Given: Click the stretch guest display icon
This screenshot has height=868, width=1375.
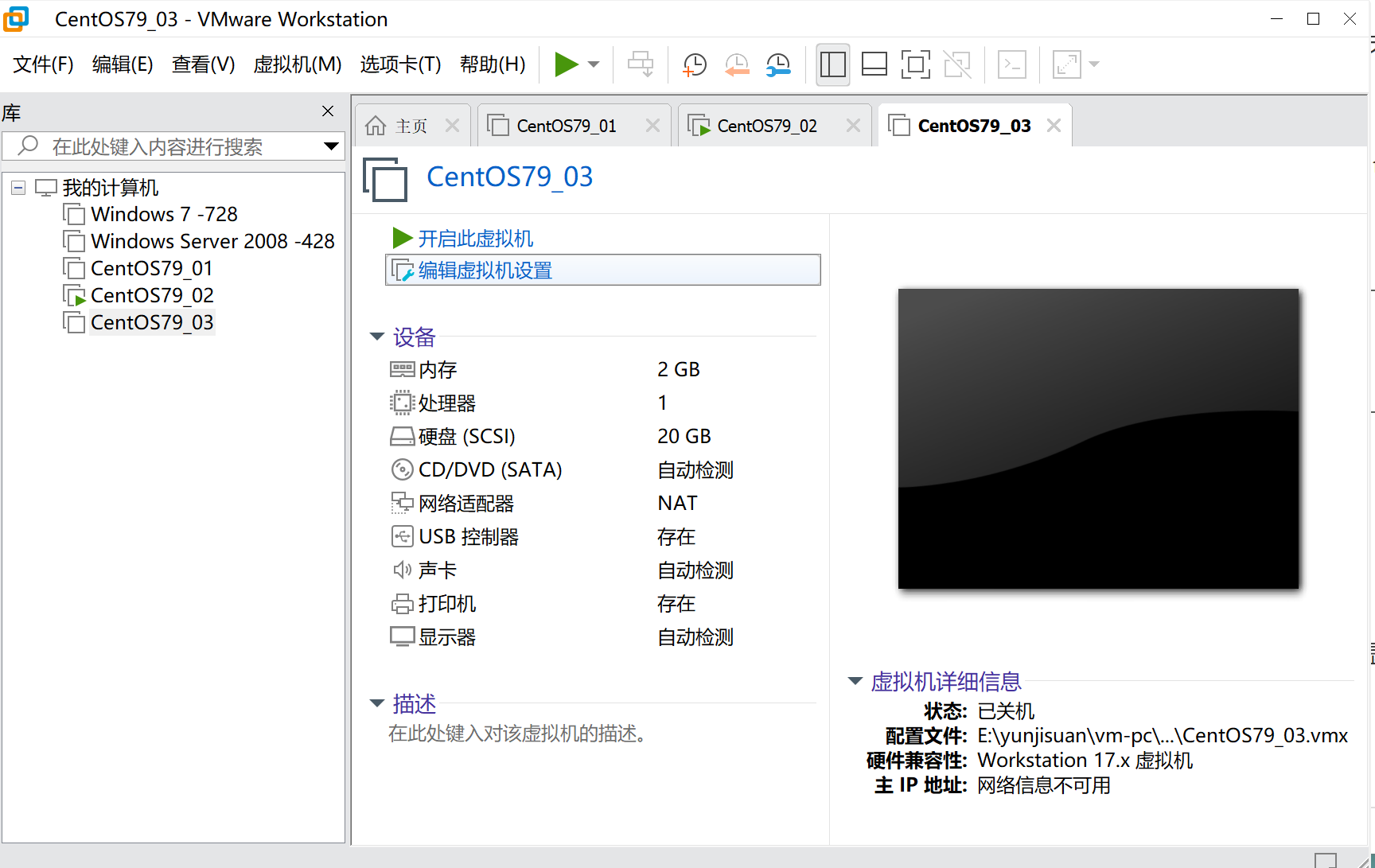Looking at the screenshot, I should [x=1066, y=64].
